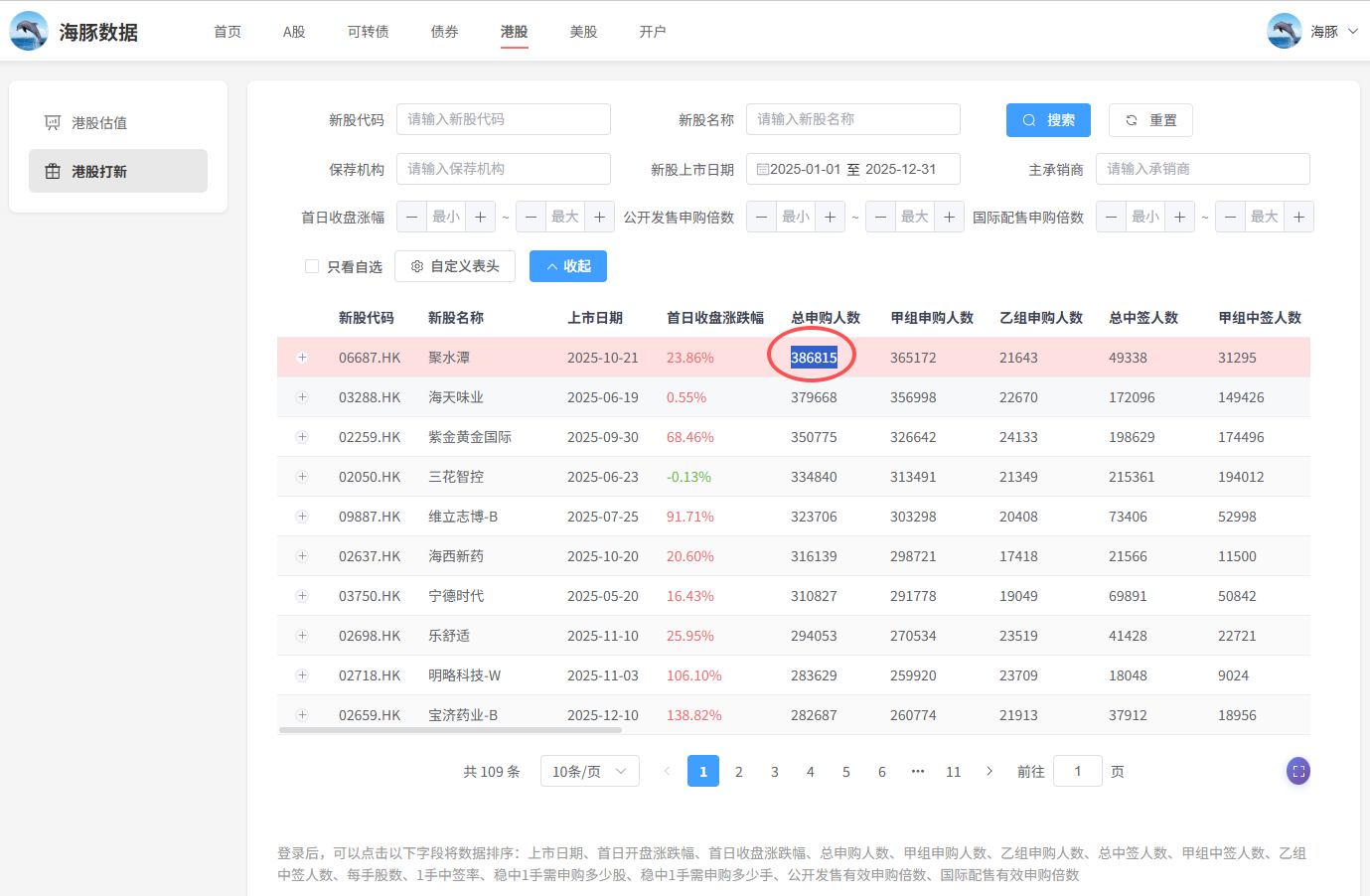1370x896 pixels.
Task: Open the 新股上市日期 date range picker
Action: click(853, 169)
